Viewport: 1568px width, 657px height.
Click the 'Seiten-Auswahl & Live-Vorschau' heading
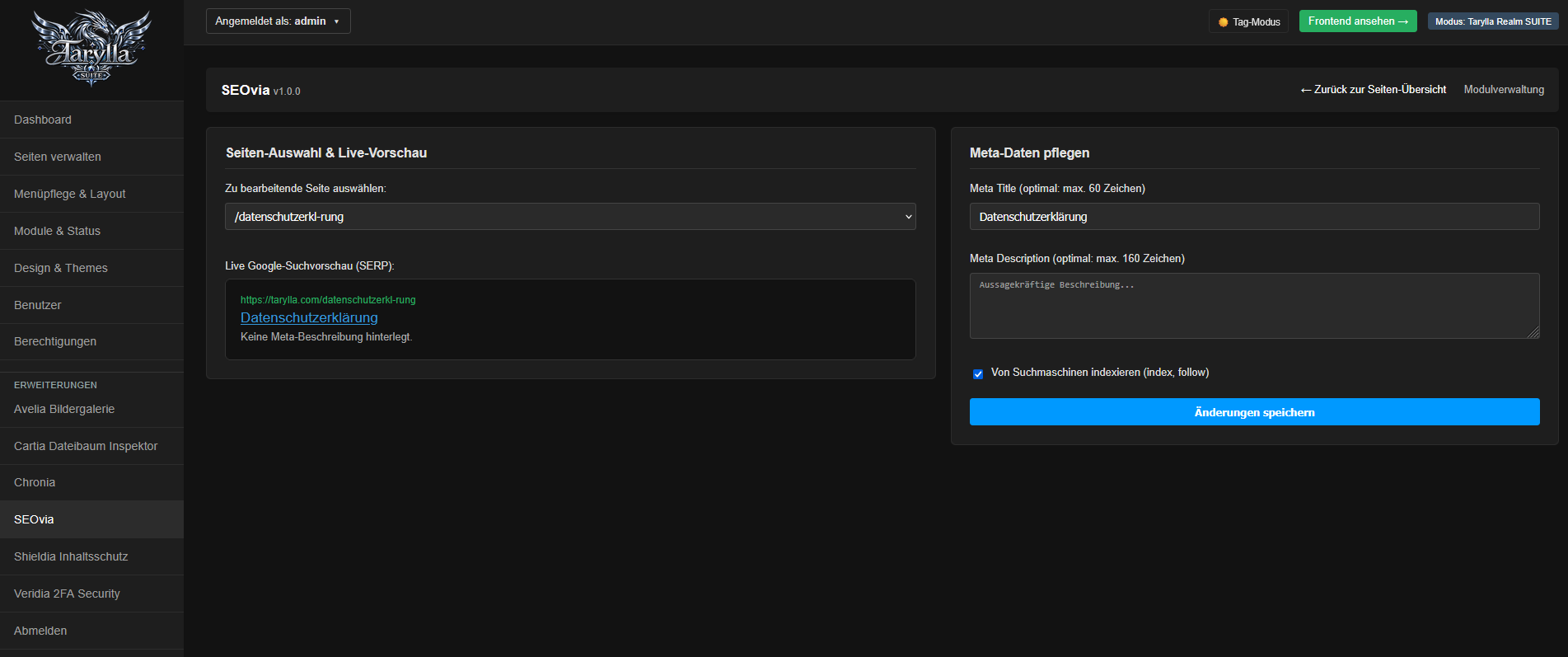[326, 153]
